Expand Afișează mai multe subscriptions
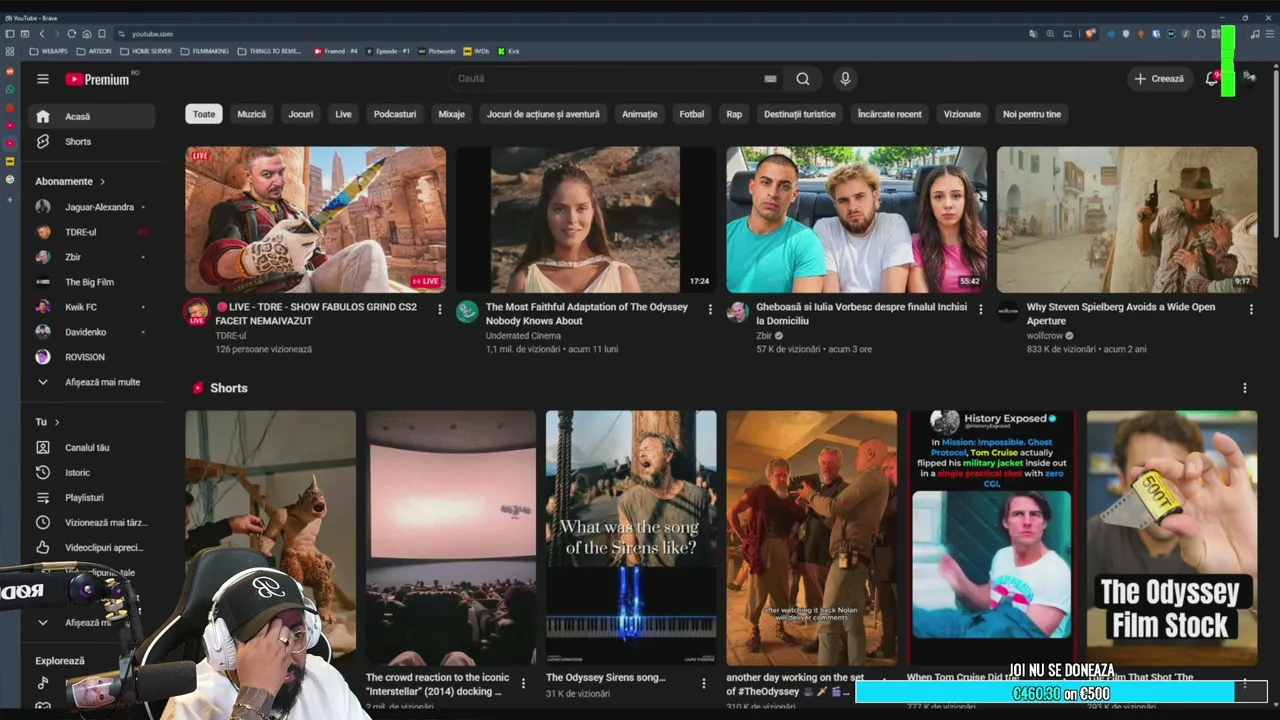 coord(92,382)
